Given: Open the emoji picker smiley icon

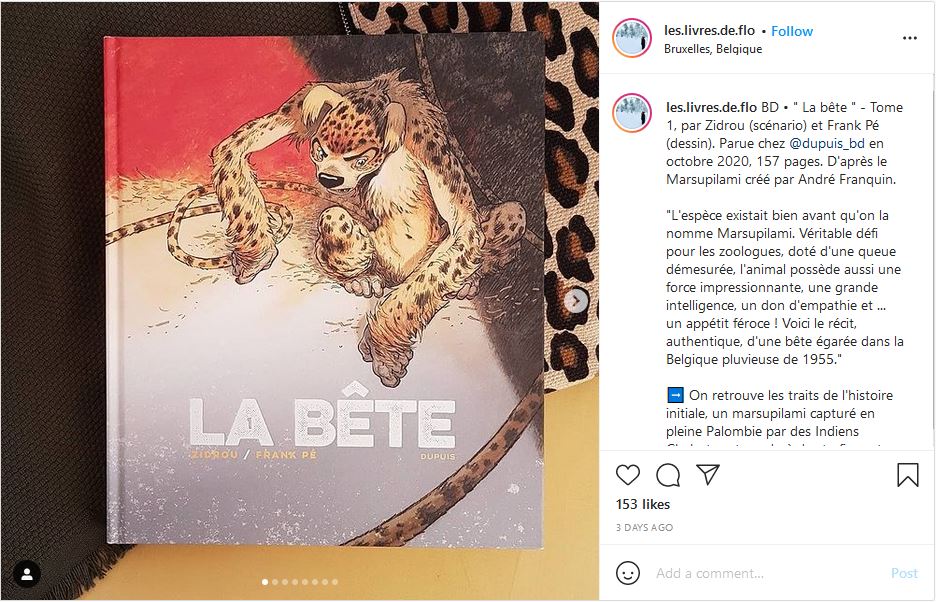Looking at the screenshot, I should coord(627,573).
